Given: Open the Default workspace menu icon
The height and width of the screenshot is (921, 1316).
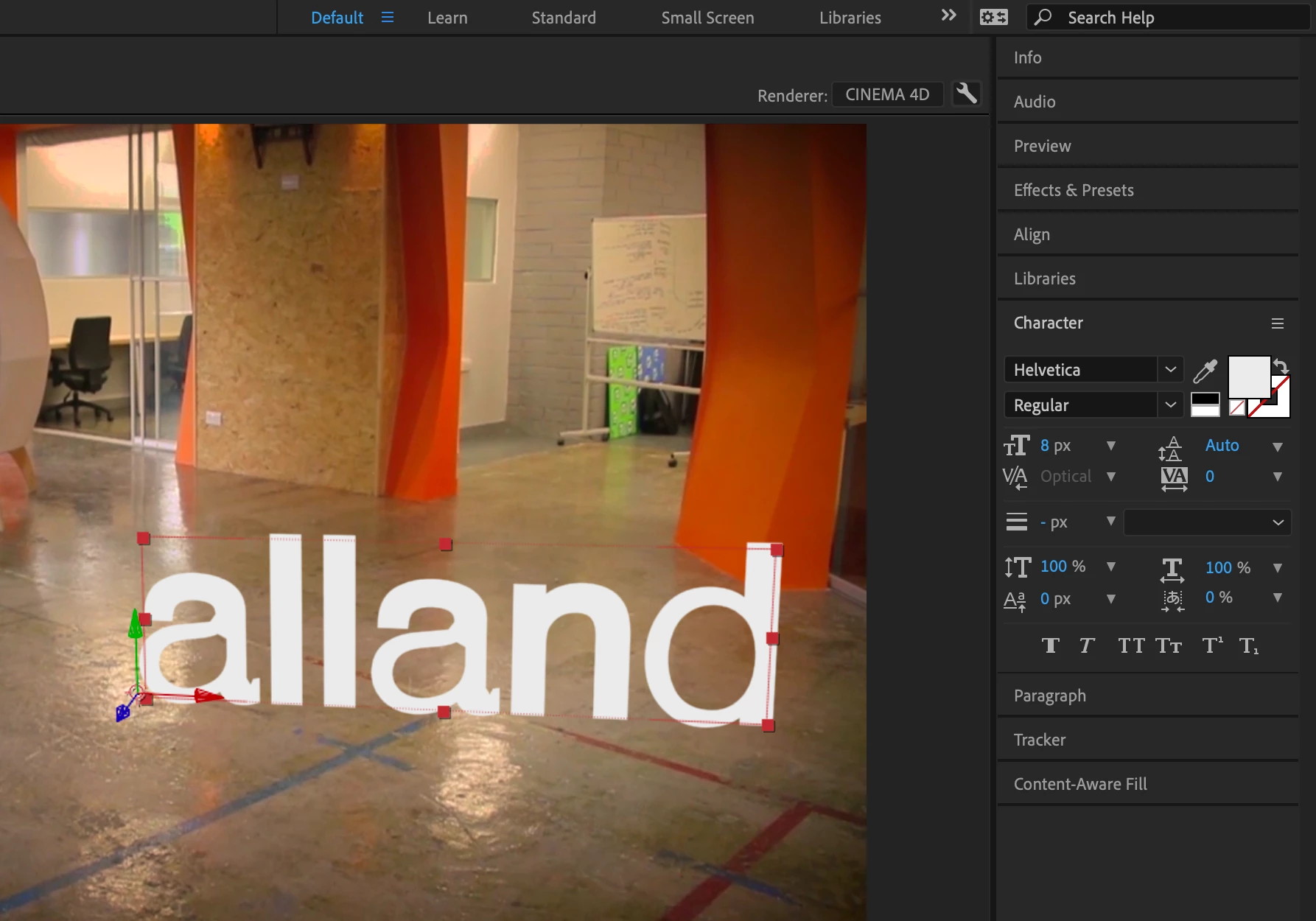Looking at the screenshot, I should tap(388, 17).
